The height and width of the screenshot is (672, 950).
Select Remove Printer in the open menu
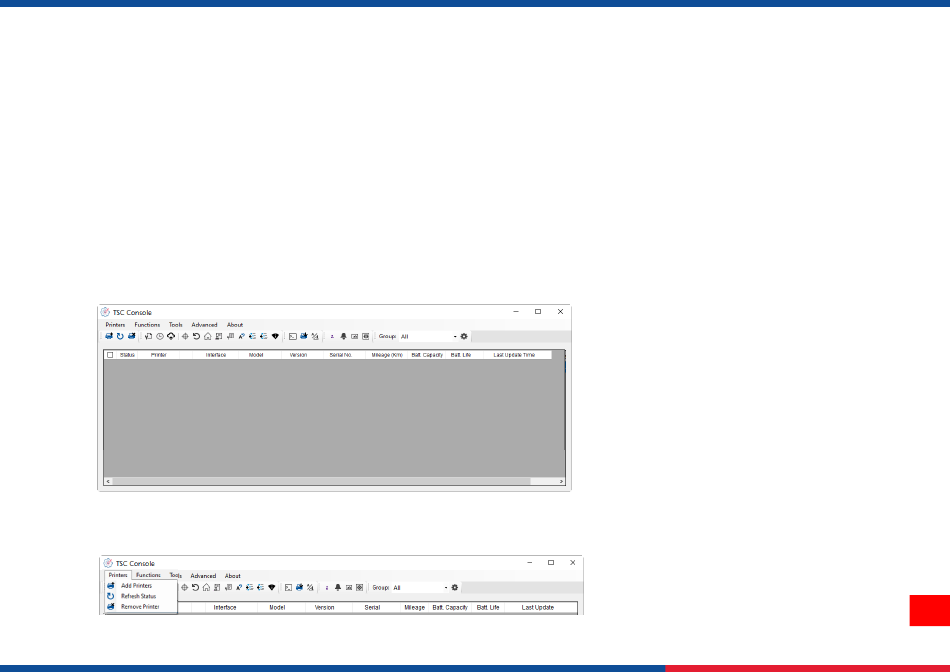coord(140,607)
